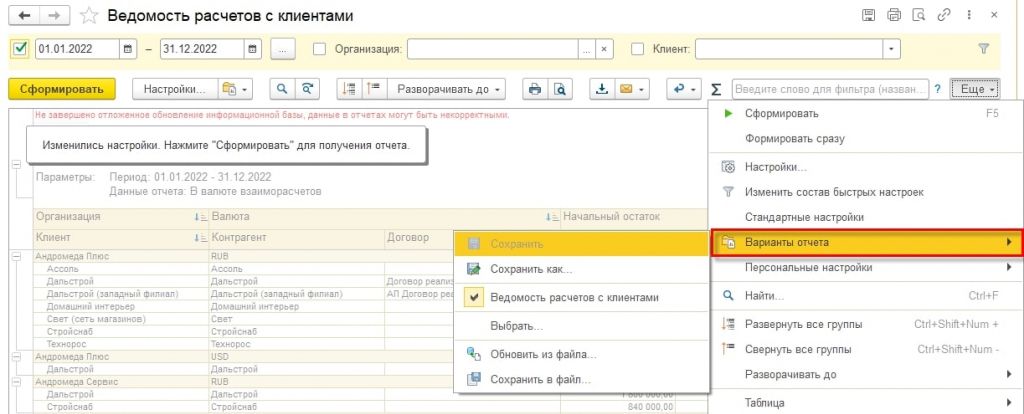The height and width of the screenshot is (414, 1024).
Task: Click the back navigation arrow
Action: pos(24,16)
